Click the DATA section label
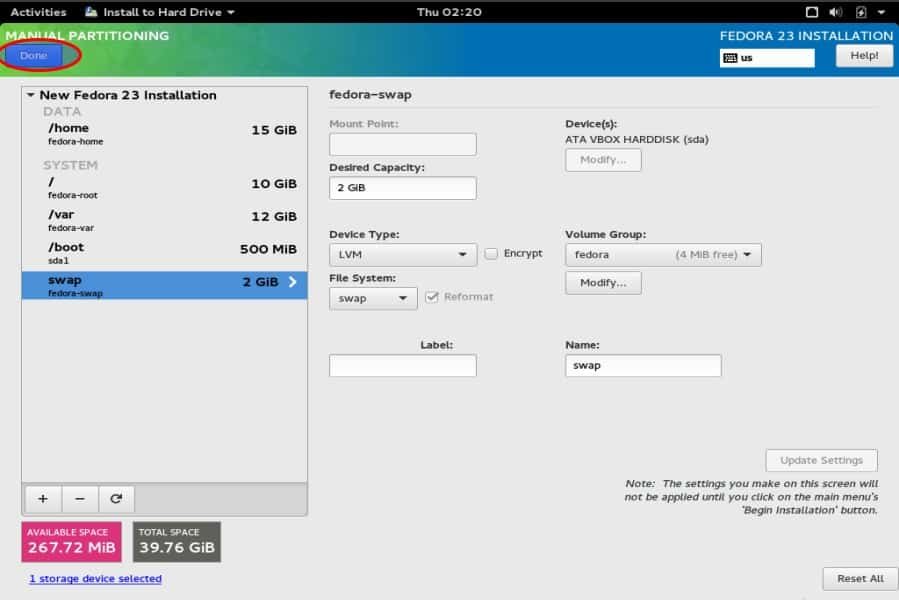899x600 pixels. tap(62, 111)
